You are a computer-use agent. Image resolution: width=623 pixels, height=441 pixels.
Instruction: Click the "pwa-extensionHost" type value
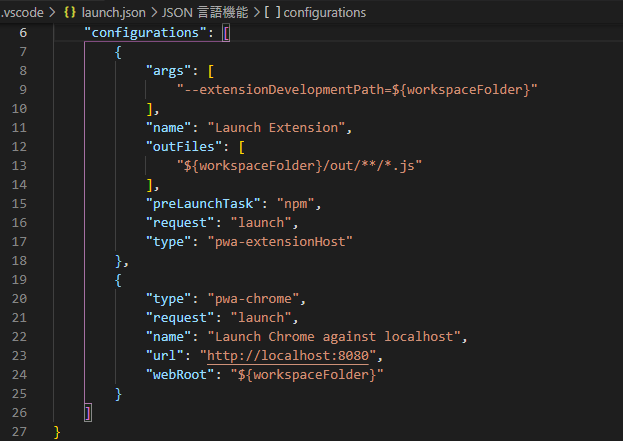tap(280, 242)
